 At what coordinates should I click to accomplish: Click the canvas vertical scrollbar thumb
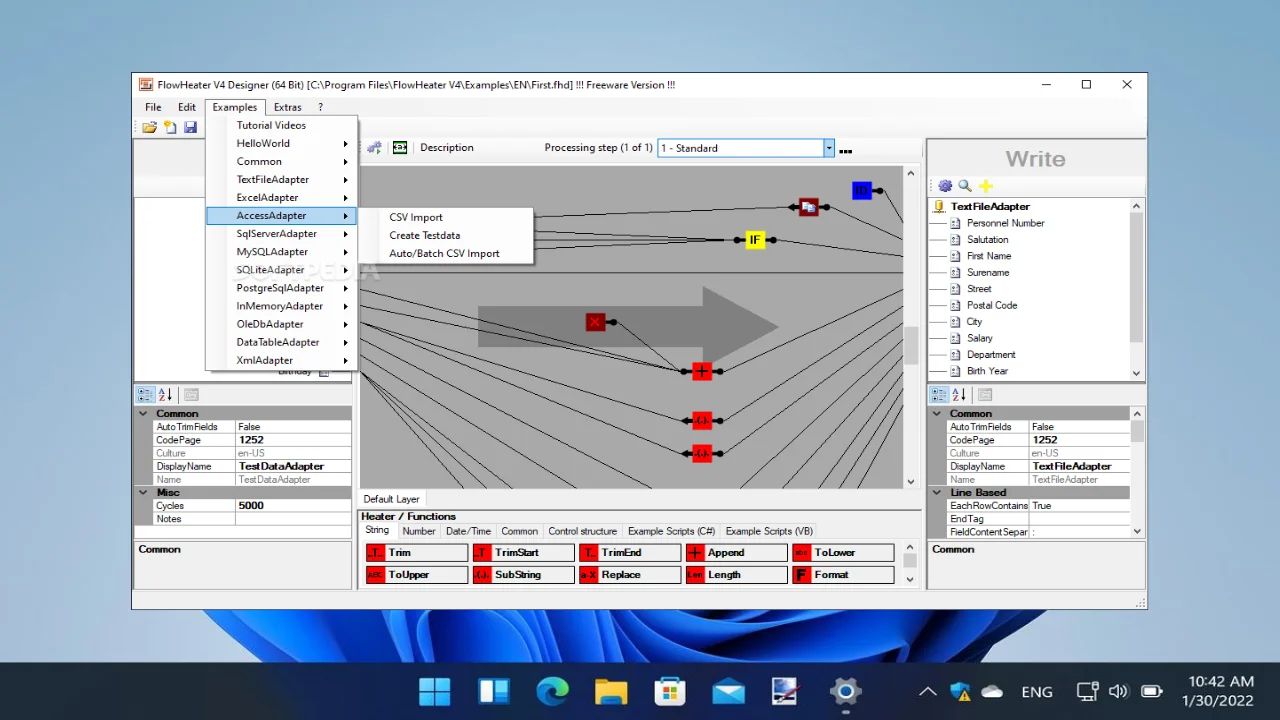click(x=911, y=346)
